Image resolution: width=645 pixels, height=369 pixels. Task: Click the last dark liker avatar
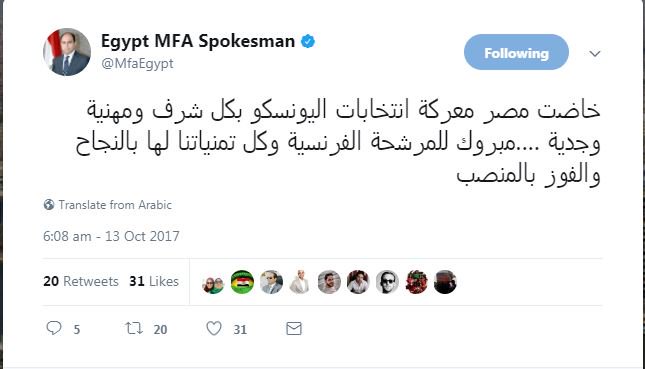445,282
